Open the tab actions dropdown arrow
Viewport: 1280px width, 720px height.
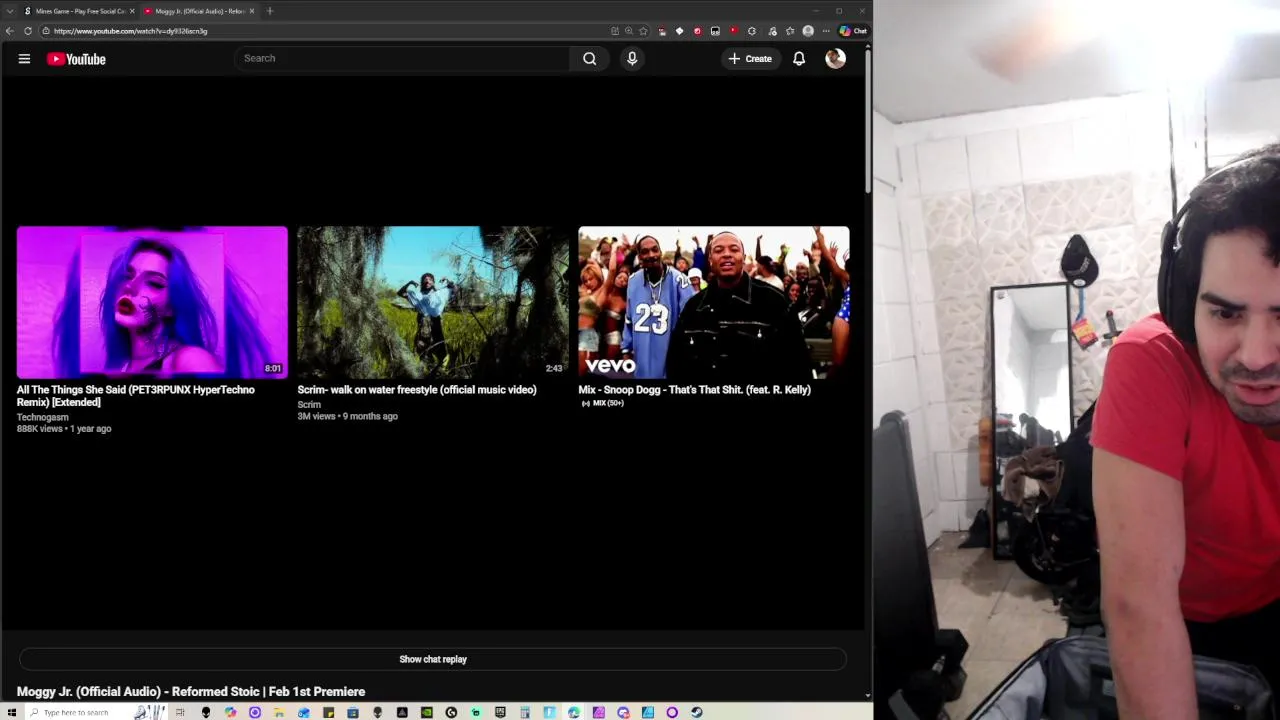[10, 11]
